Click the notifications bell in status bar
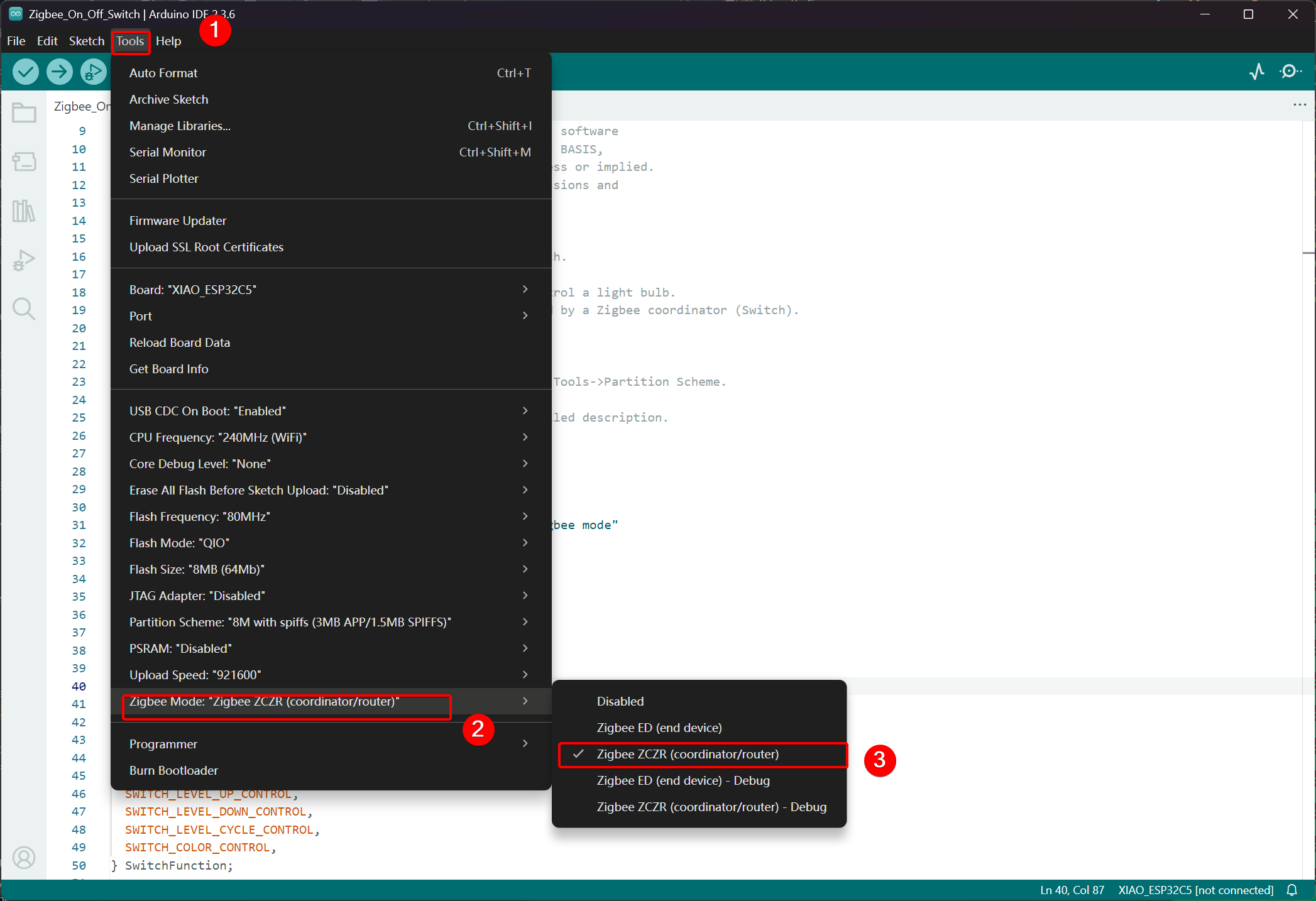 (x=1292, y=890)
